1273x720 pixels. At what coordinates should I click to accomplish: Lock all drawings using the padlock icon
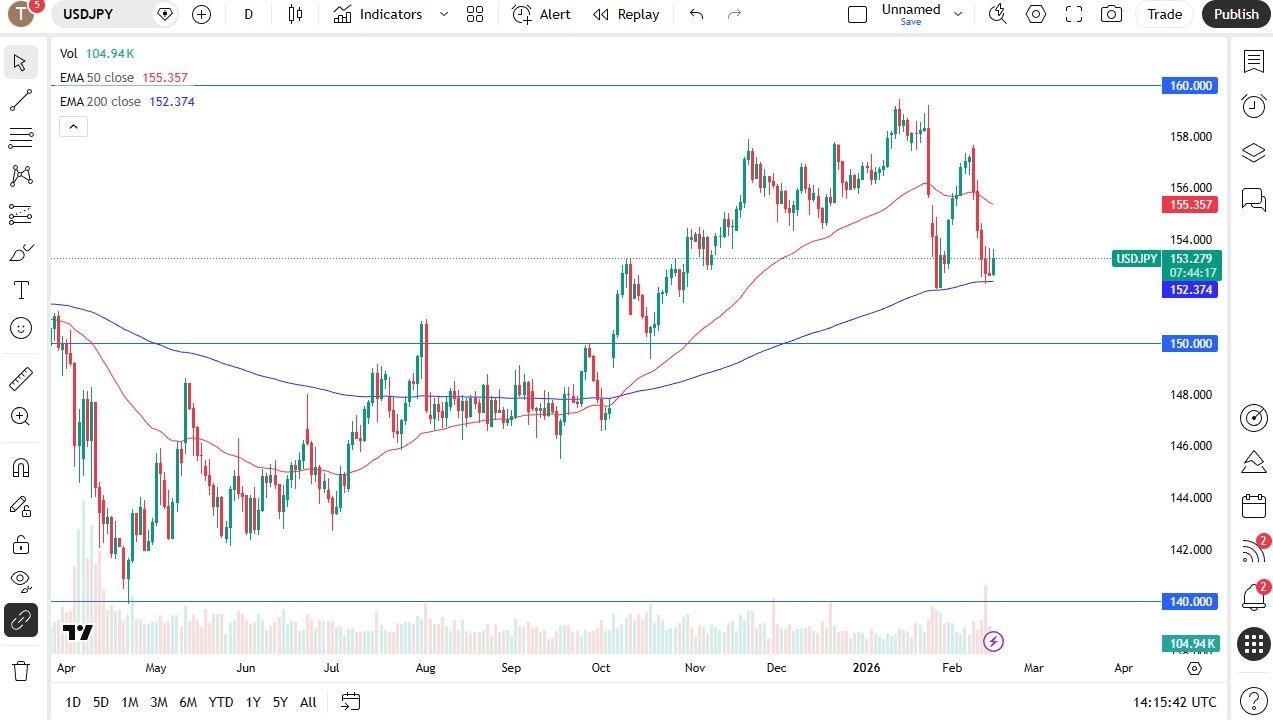21,543
